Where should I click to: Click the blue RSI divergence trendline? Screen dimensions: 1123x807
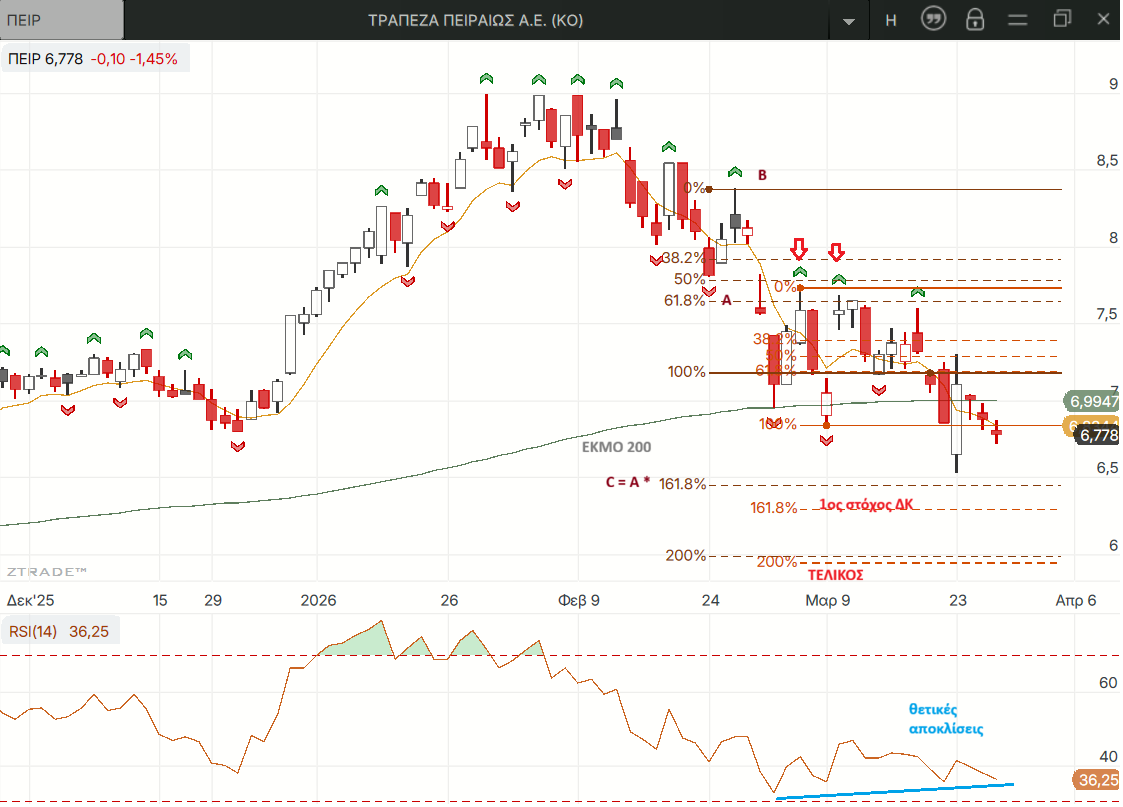click(895, 791)
